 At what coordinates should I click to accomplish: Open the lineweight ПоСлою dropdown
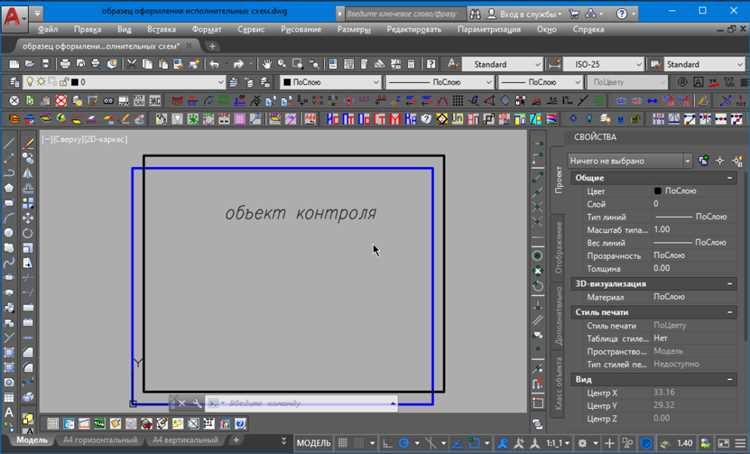[x=540, y=82]
